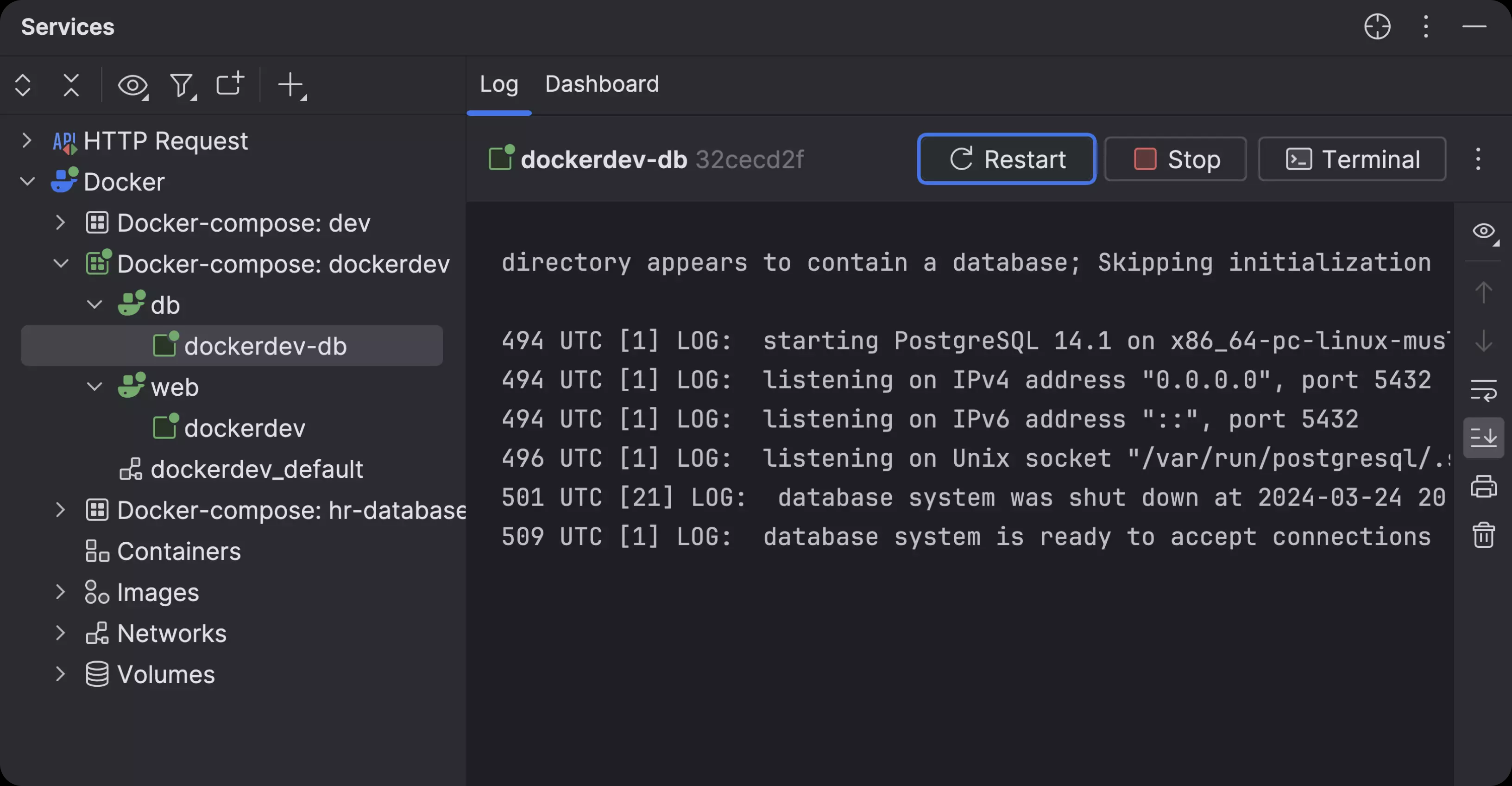
Task: Collapse all nodes in Services tree
Action: (70, 85)
